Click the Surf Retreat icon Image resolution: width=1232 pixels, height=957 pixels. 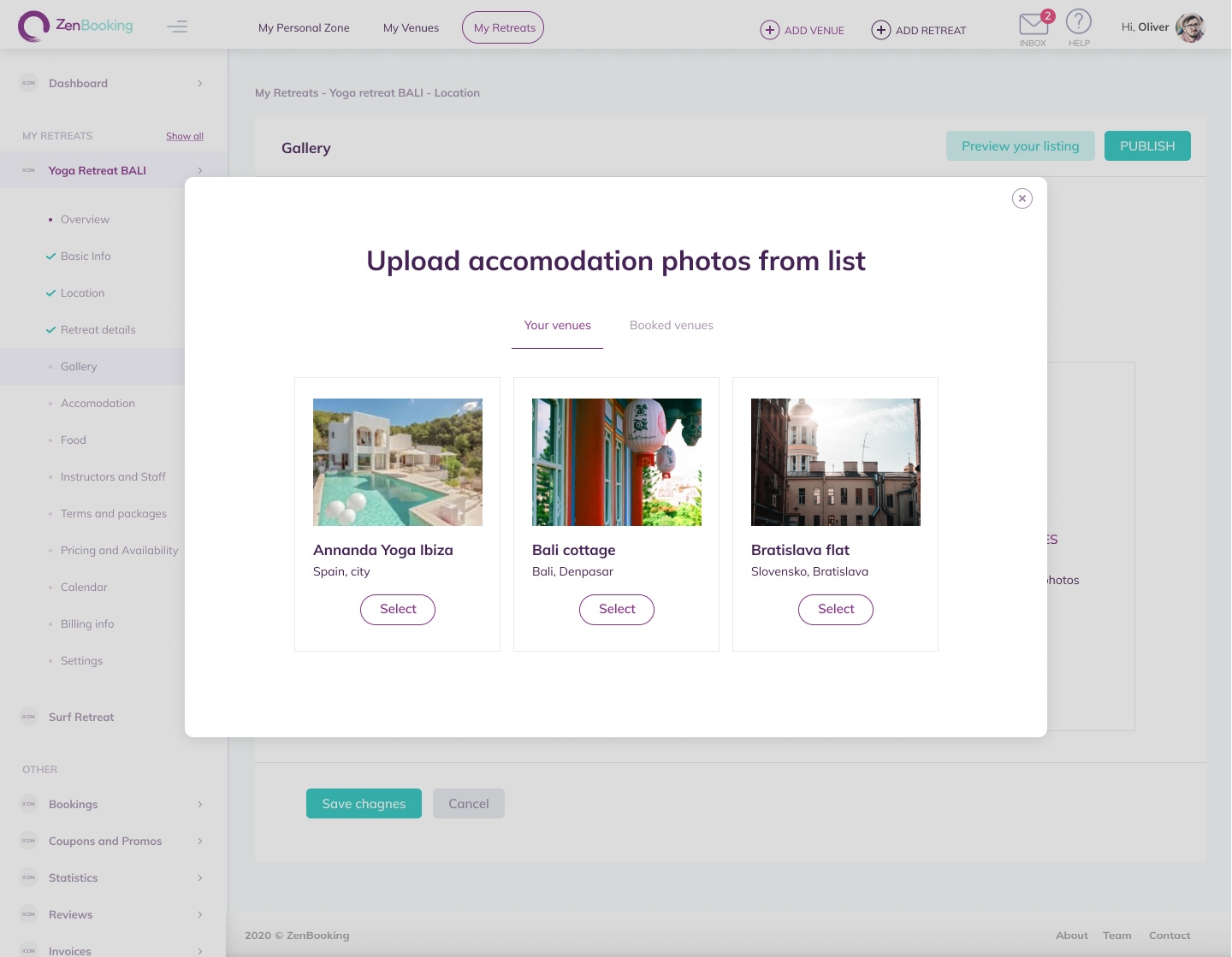tap(29, 717)
